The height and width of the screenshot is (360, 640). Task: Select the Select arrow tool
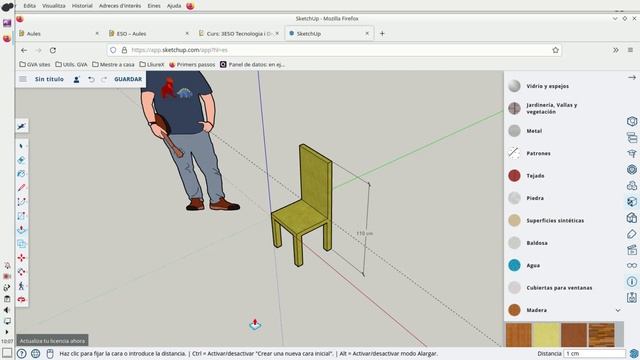tap(22, 146)
